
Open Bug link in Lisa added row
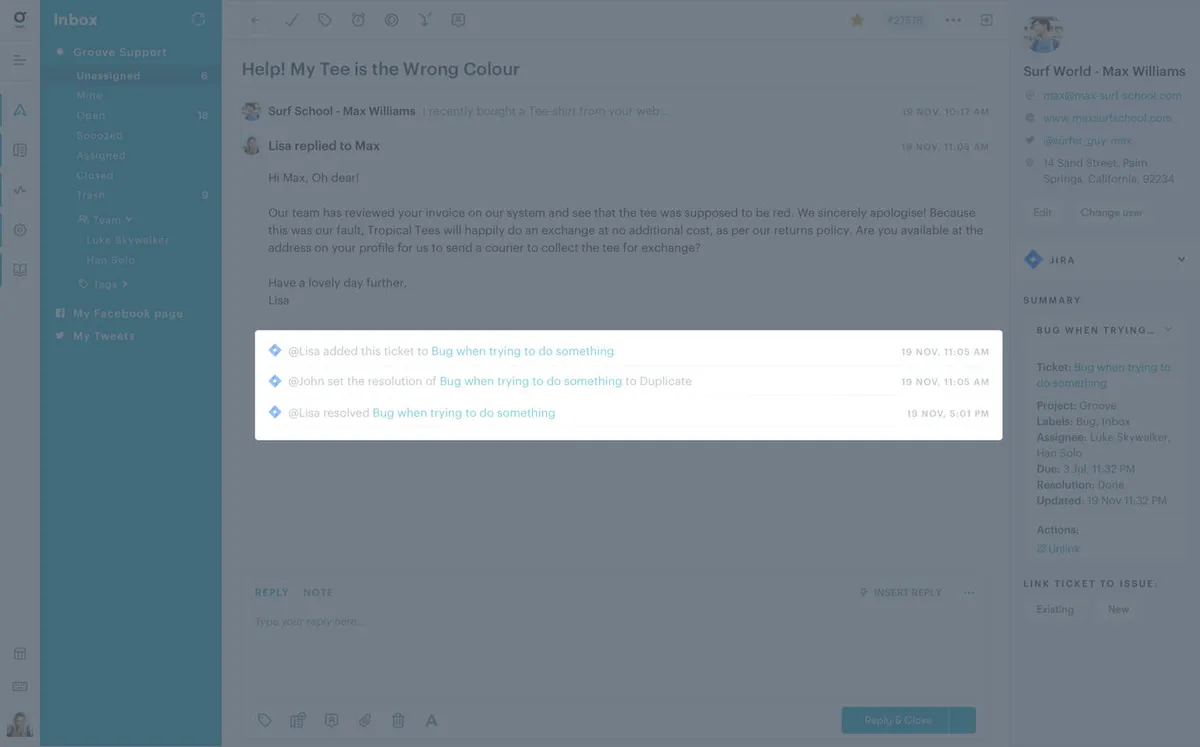[522, 351]
